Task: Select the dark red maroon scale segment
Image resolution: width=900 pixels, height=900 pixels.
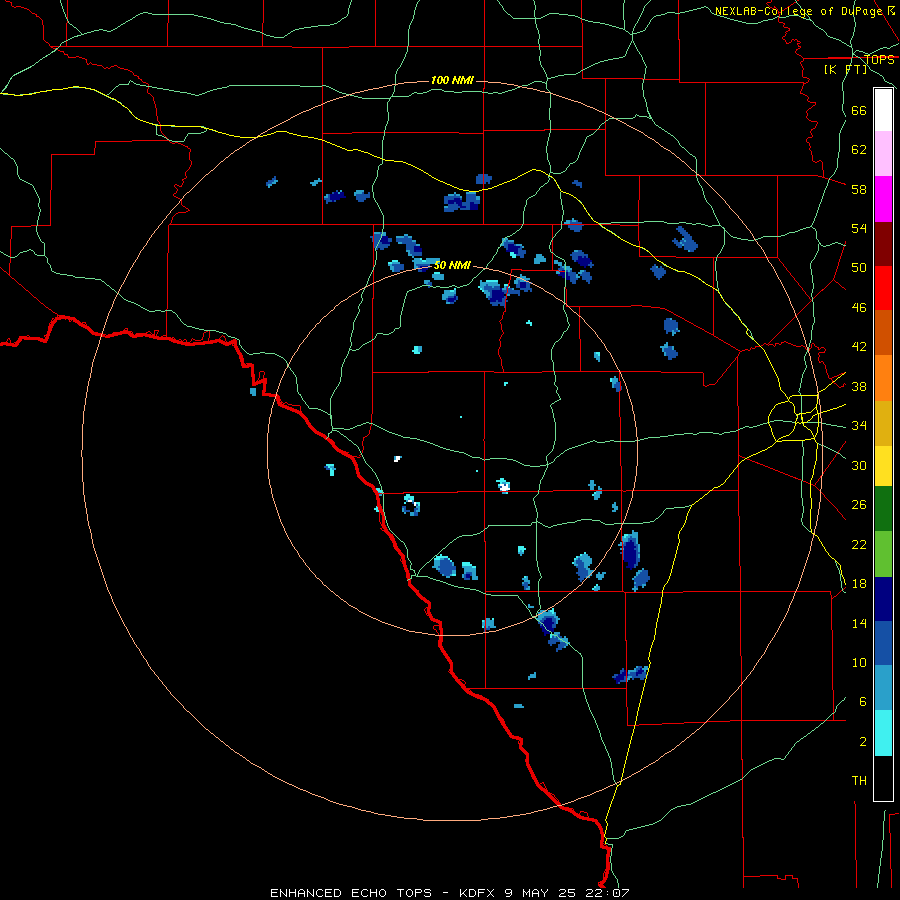Action: pos(883,244)
